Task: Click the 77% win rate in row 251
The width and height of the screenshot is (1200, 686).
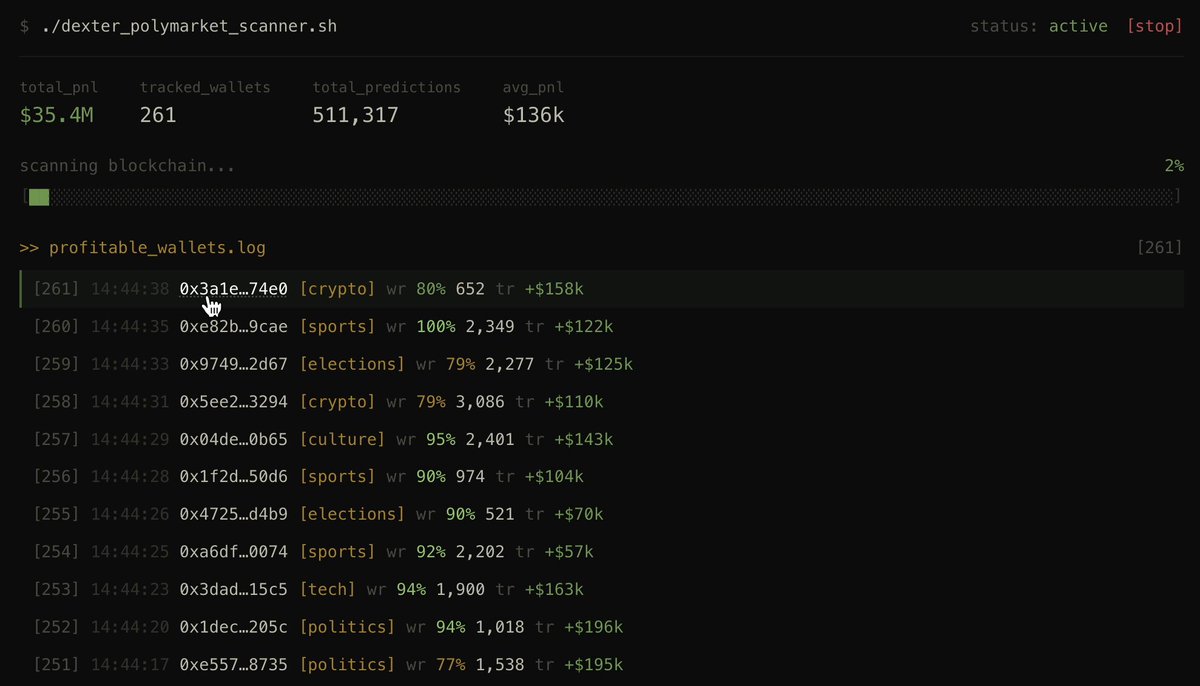Action: pyautogui.click(x=450, y=664)
